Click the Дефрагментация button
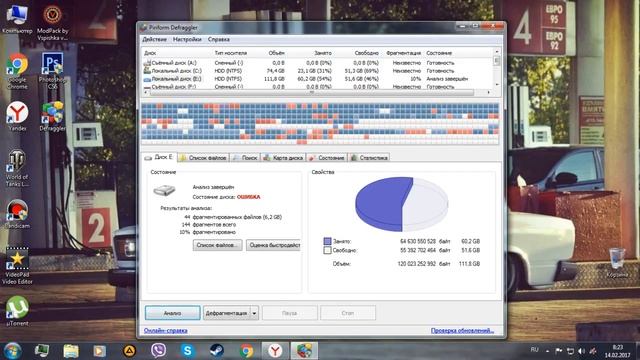Image resolution: width=640 pixels, height=360 pixels. 227,313
